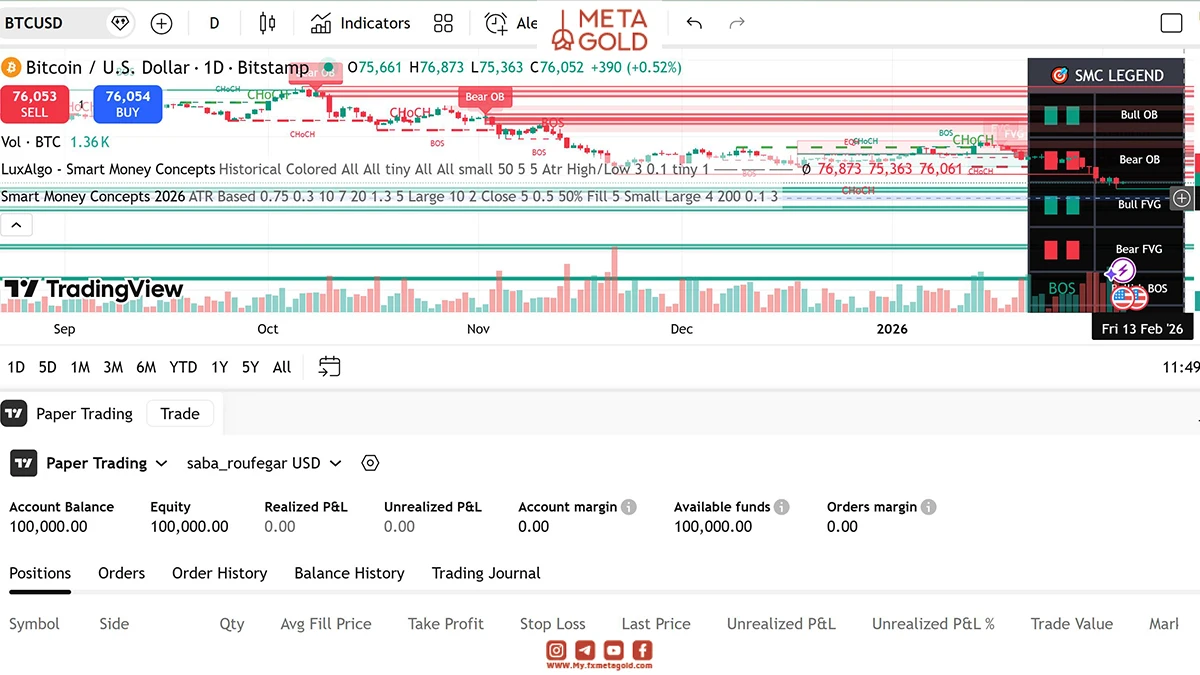Click the Alert clock button
Viewport: 1200px width, 675px height.
(x=510, y=23)
